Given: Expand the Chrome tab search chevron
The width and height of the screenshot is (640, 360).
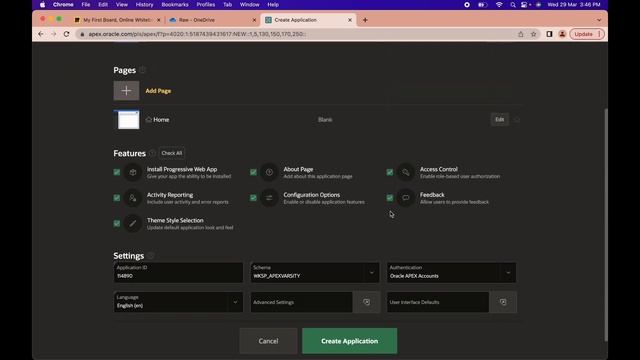Looking at the screenshot, I should 599,20.
